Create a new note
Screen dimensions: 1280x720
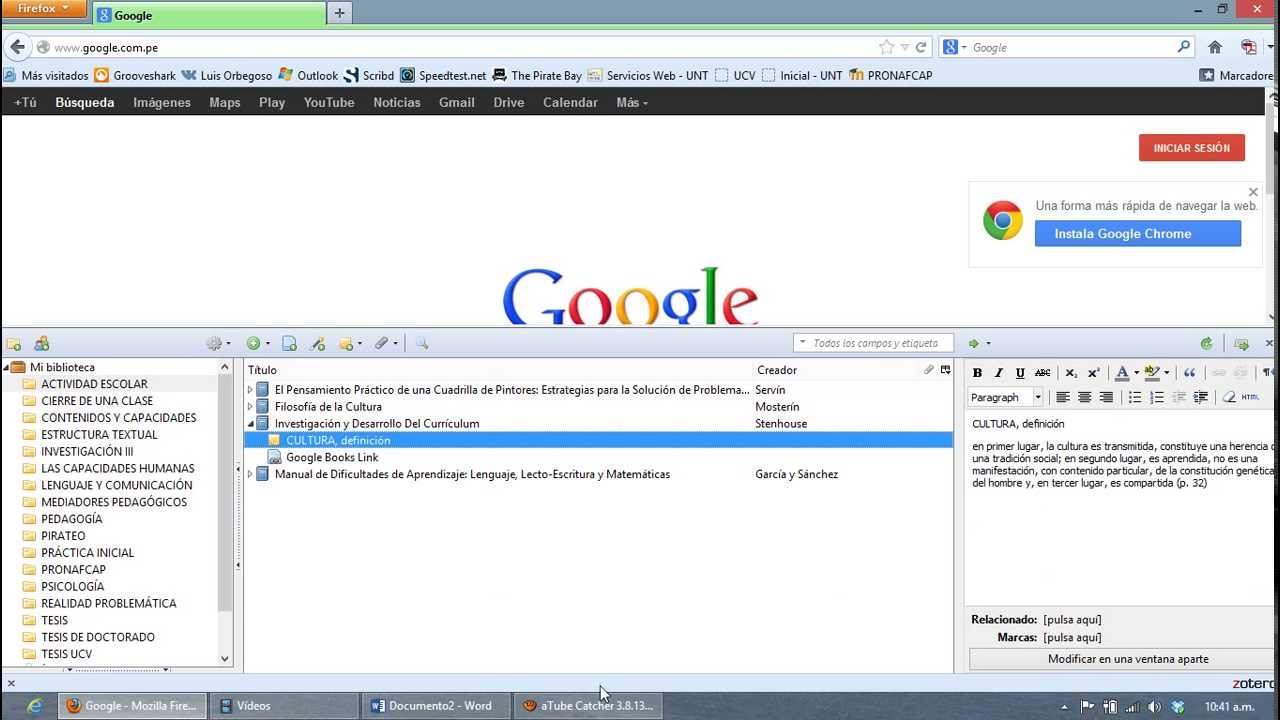point(349,343)
